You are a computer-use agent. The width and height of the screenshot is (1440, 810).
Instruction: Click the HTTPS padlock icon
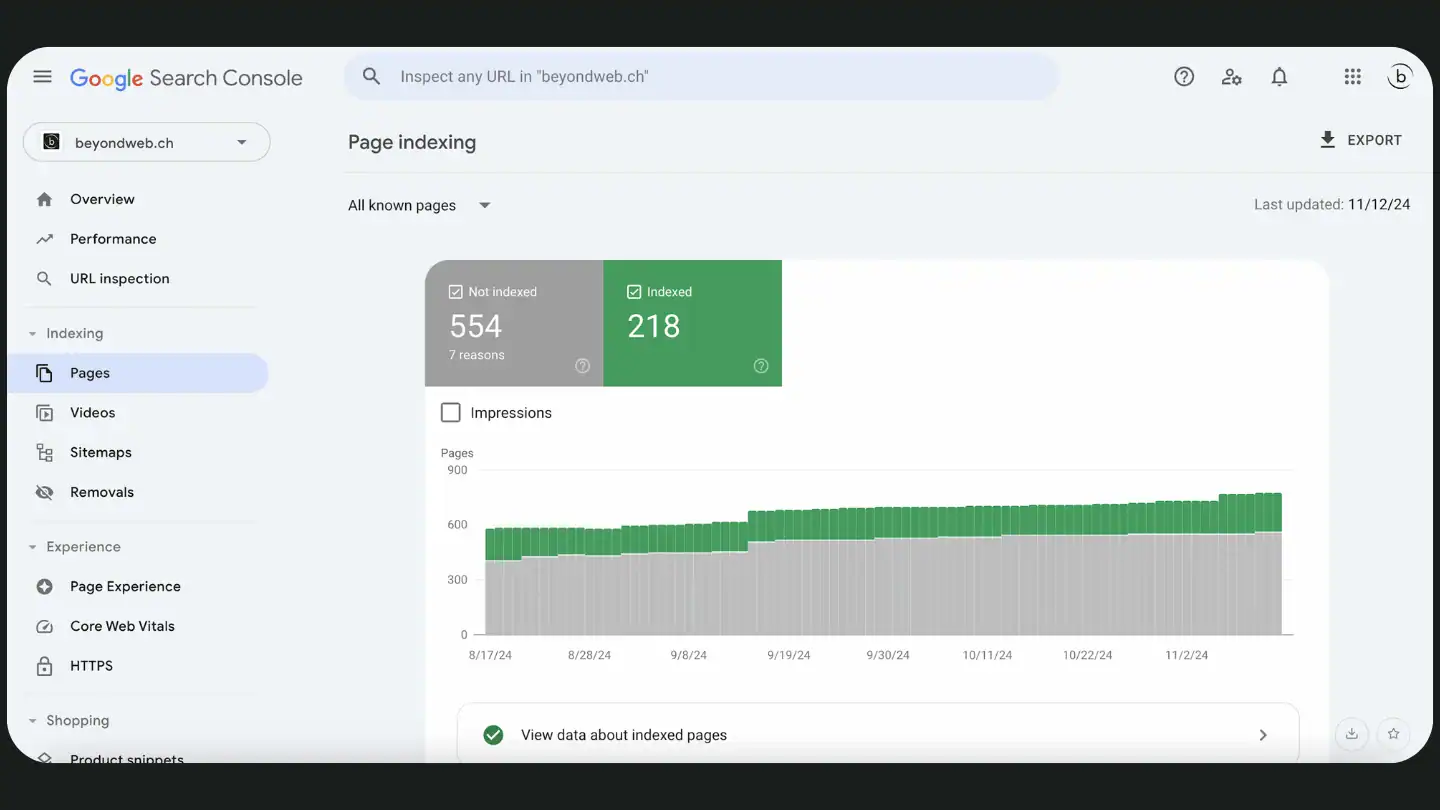pos(44,666)
